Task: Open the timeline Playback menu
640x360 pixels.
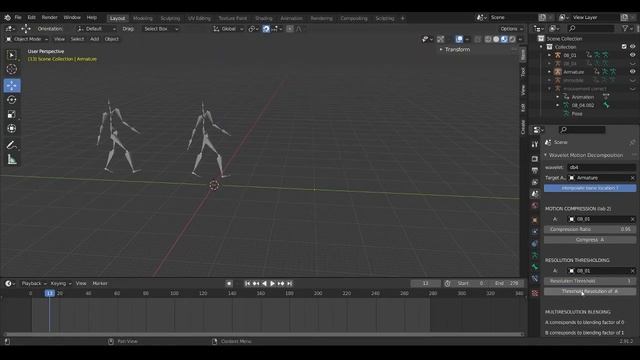Action: coord(33,283)
